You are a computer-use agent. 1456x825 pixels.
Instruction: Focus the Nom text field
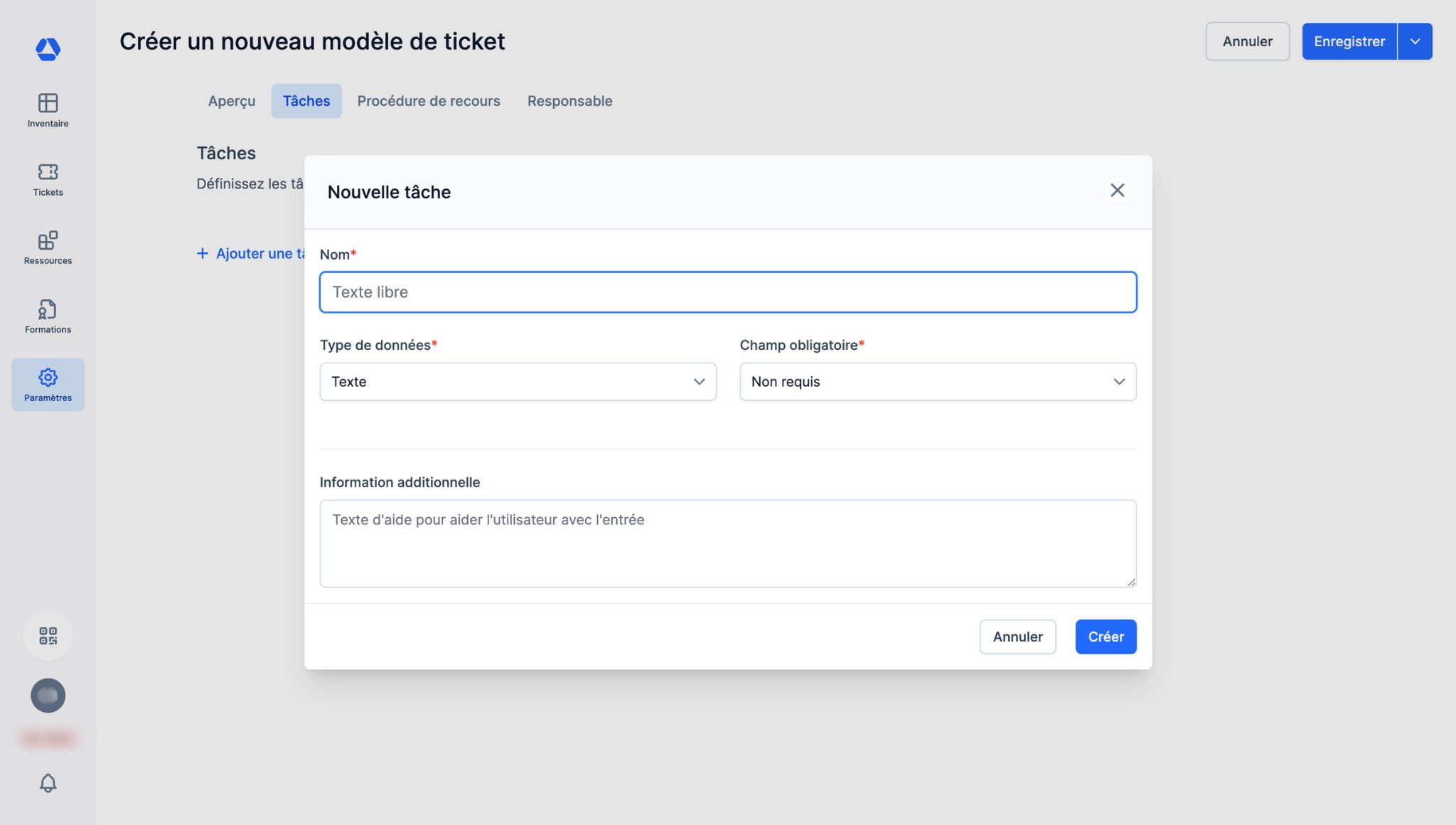tap(727, 292)
